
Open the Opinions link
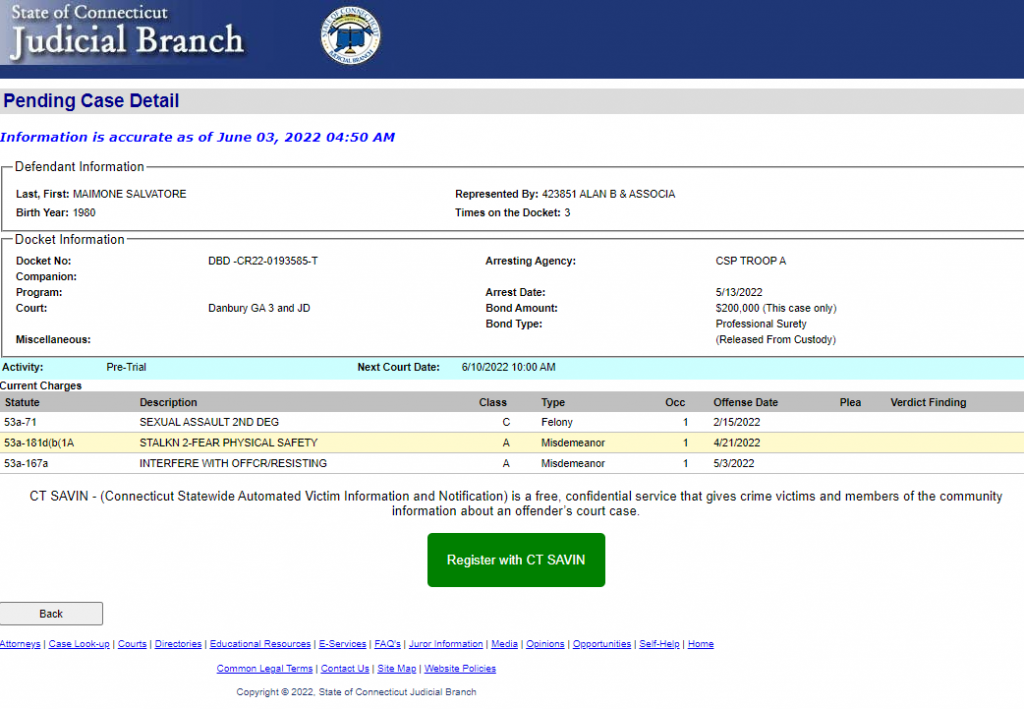pyautogui.click(x=545, y=644)
